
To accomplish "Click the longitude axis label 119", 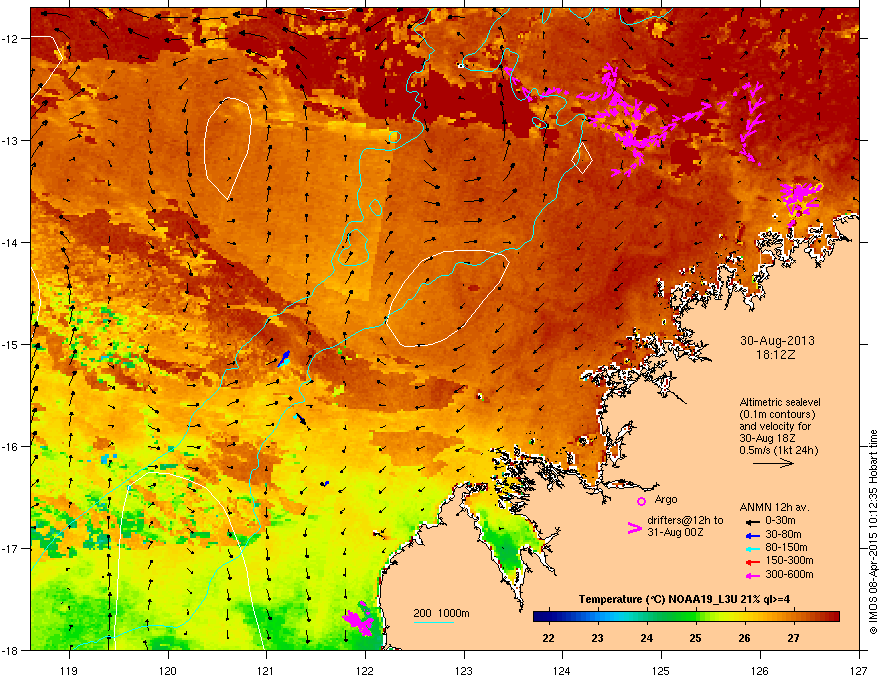I will pos(69,670).
